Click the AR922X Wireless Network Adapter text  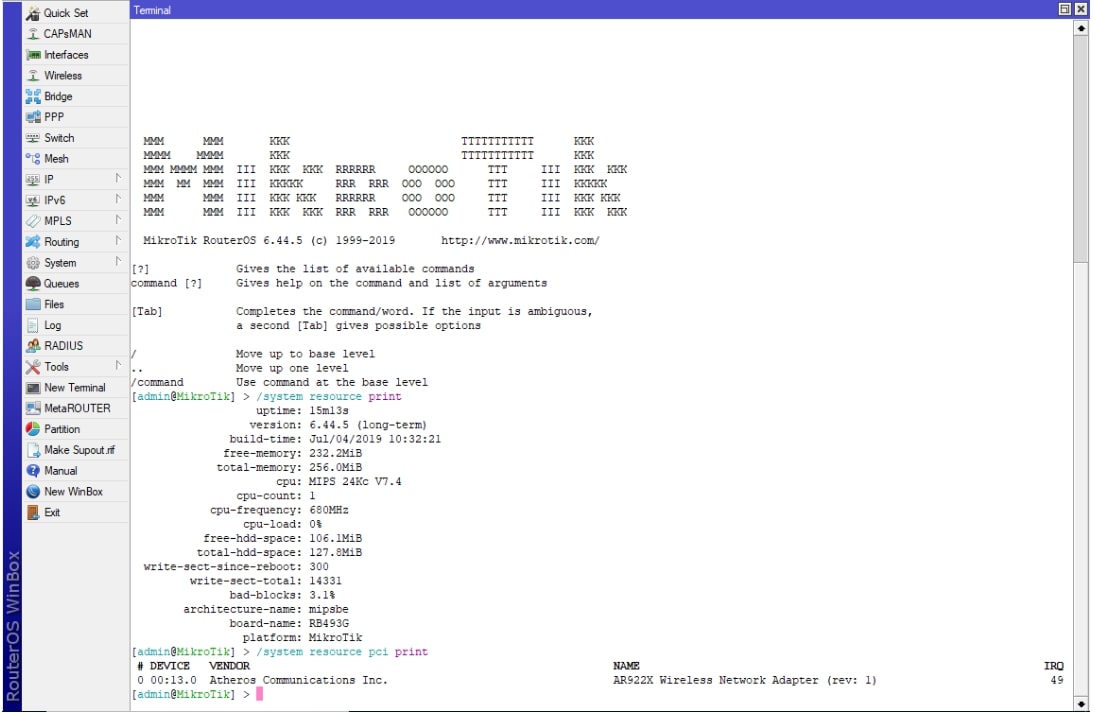click(715, 680)
